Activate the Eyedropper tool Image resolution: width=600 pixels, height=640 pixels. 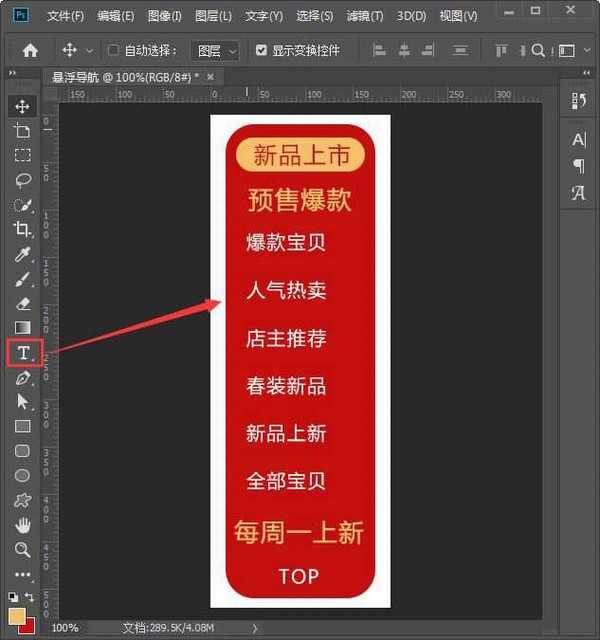point(22,254)
